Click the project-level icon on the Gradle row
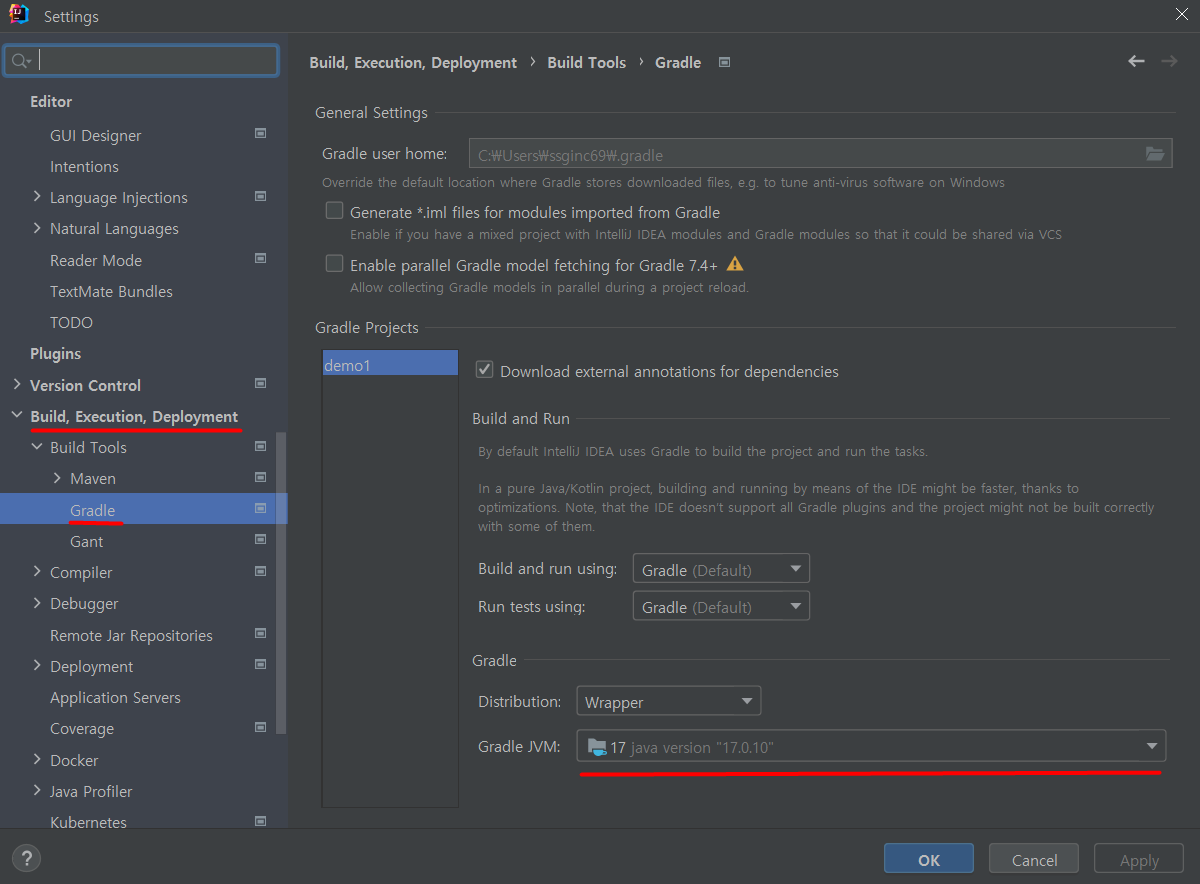Screen dimensions: 1200x884 pyautogui.click(x=260, y=508)
